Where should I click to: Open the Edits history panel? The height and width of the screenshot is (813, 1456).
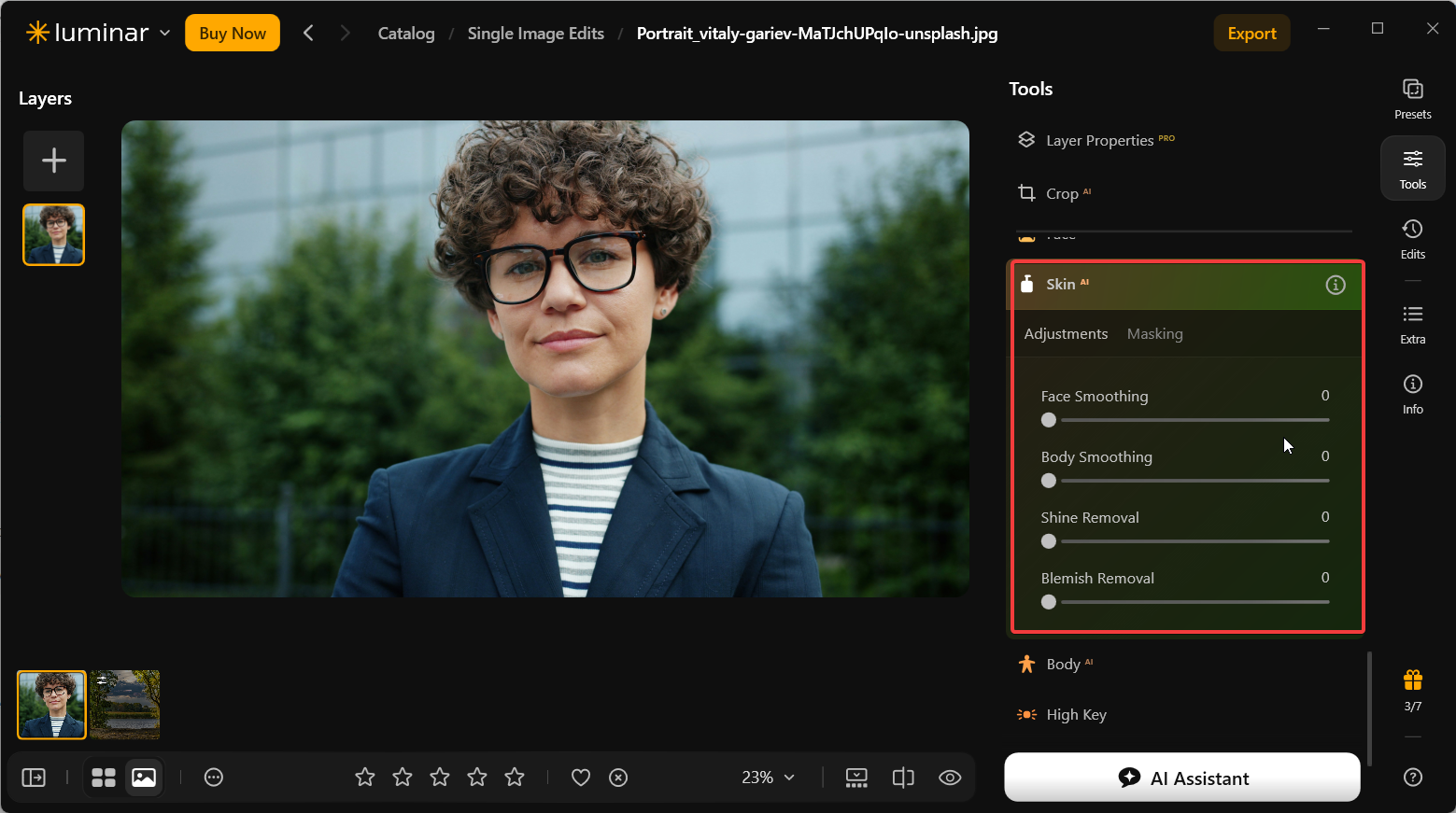[x=1412, y=239]
